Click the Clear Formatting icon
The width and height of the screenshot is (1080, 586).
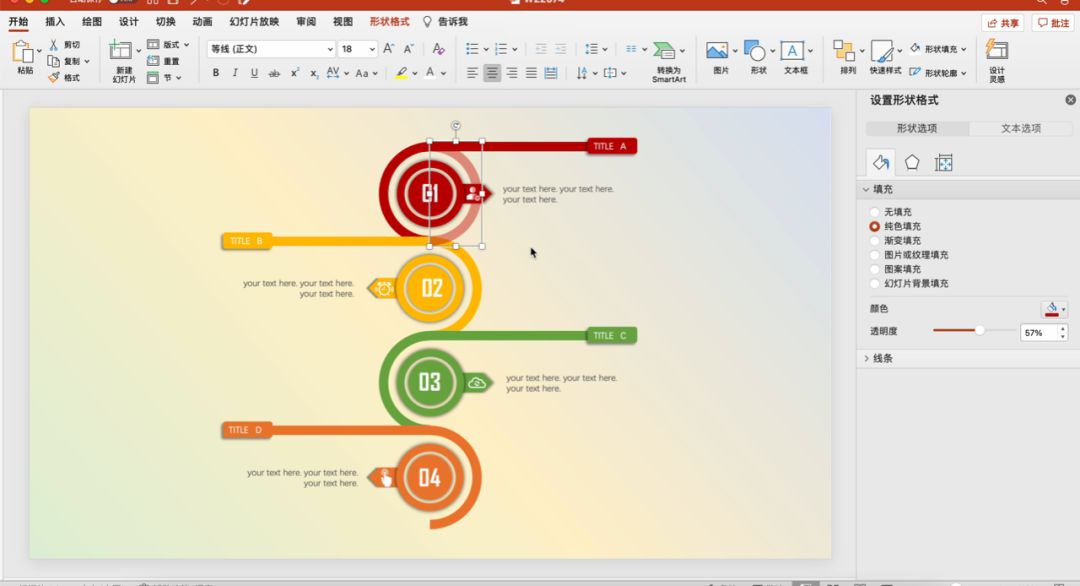pos(438,49)
